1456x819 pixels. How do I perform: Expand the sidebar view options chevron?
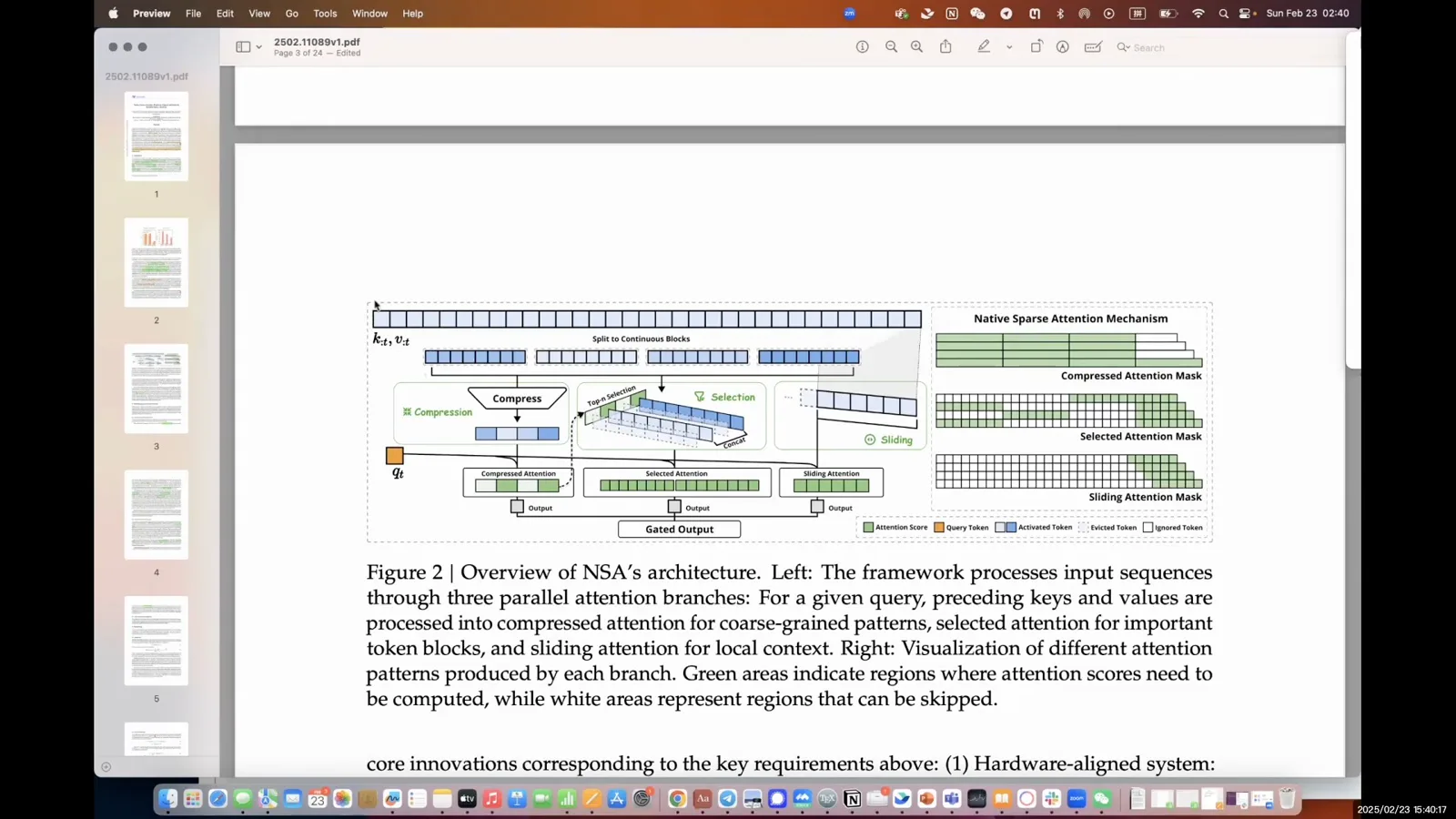[x=259, y=47]
